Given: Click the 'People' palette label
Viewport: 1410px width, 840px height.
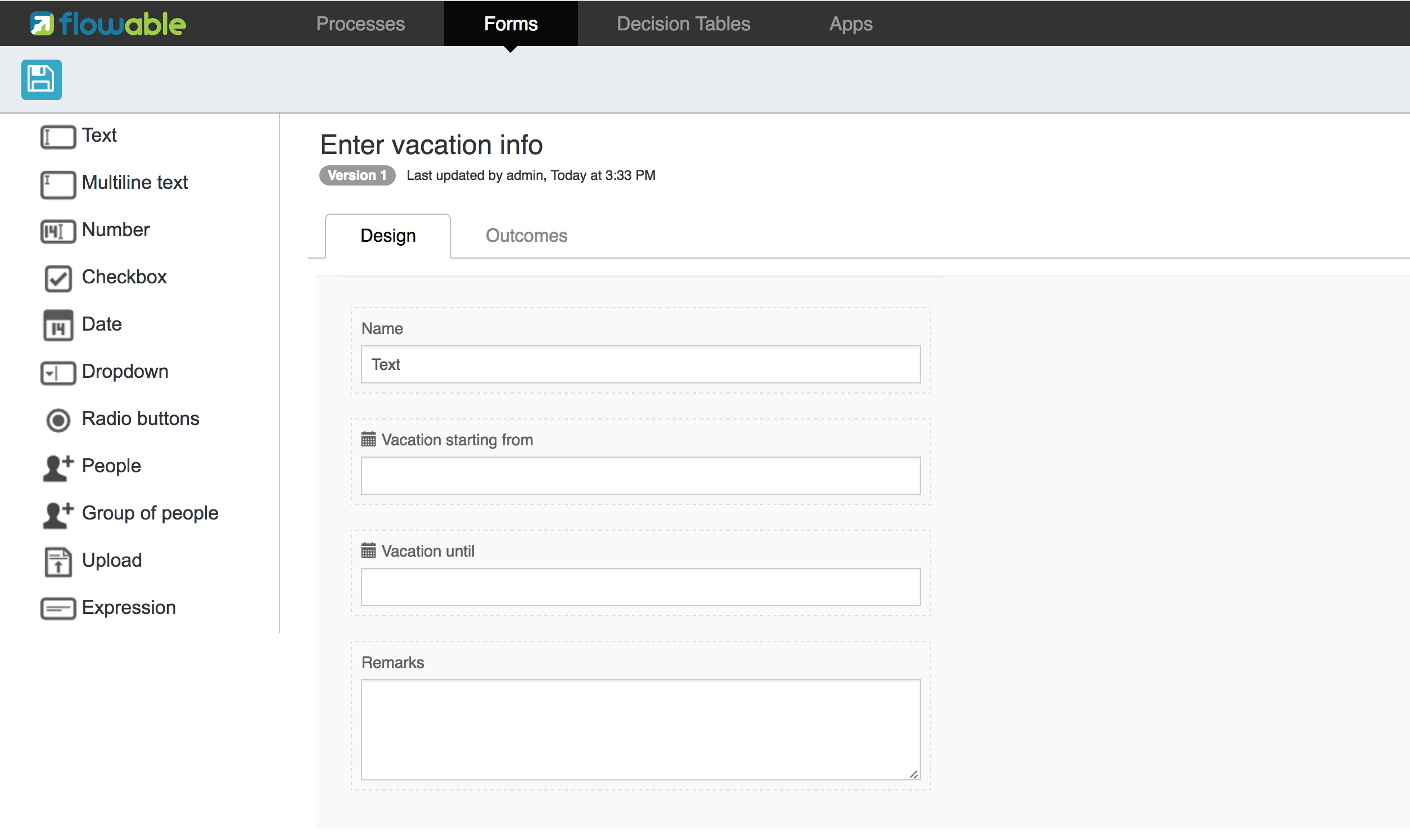Looking at the screenshot, I should click(x=111, y=466).
